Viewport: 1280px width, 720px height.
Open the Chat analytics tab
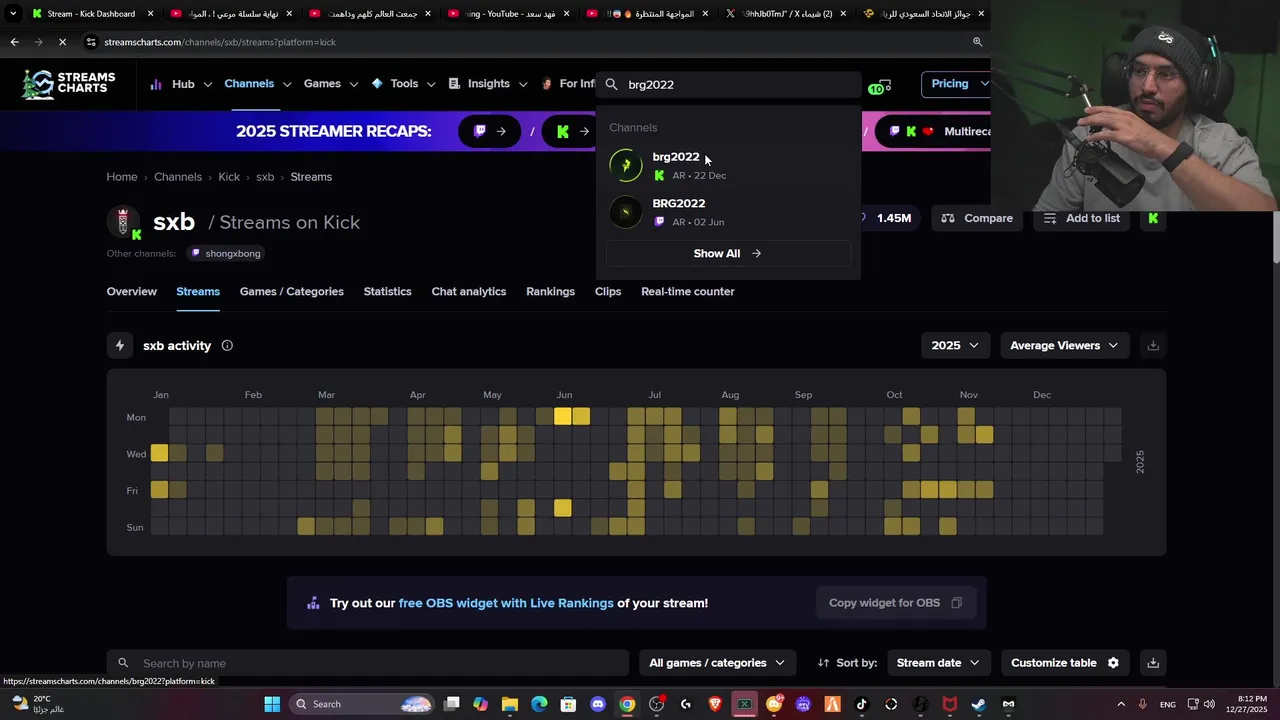(469, 292)
